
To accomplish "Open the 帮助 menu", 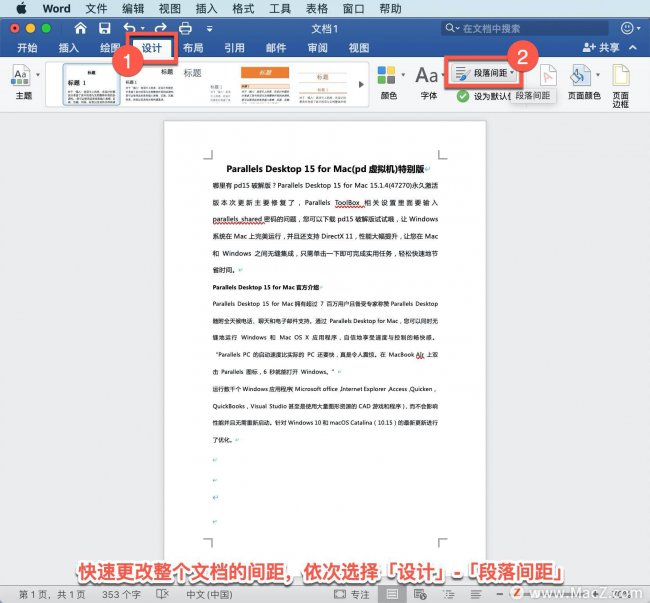I will coord(390,8).
